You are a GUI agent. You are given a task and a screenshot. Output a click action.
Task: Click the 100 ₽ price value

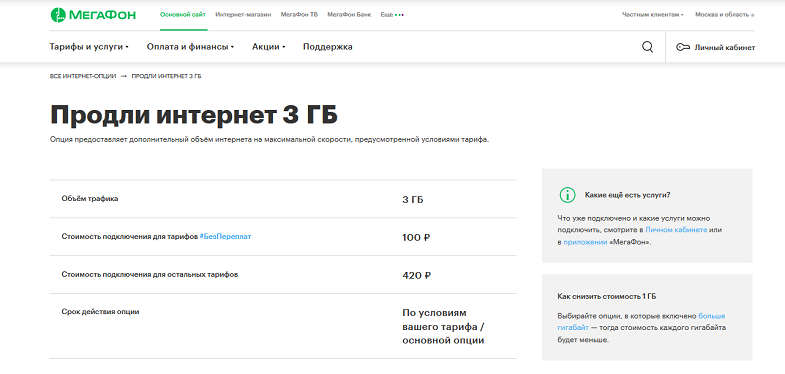tap(417, 237)
